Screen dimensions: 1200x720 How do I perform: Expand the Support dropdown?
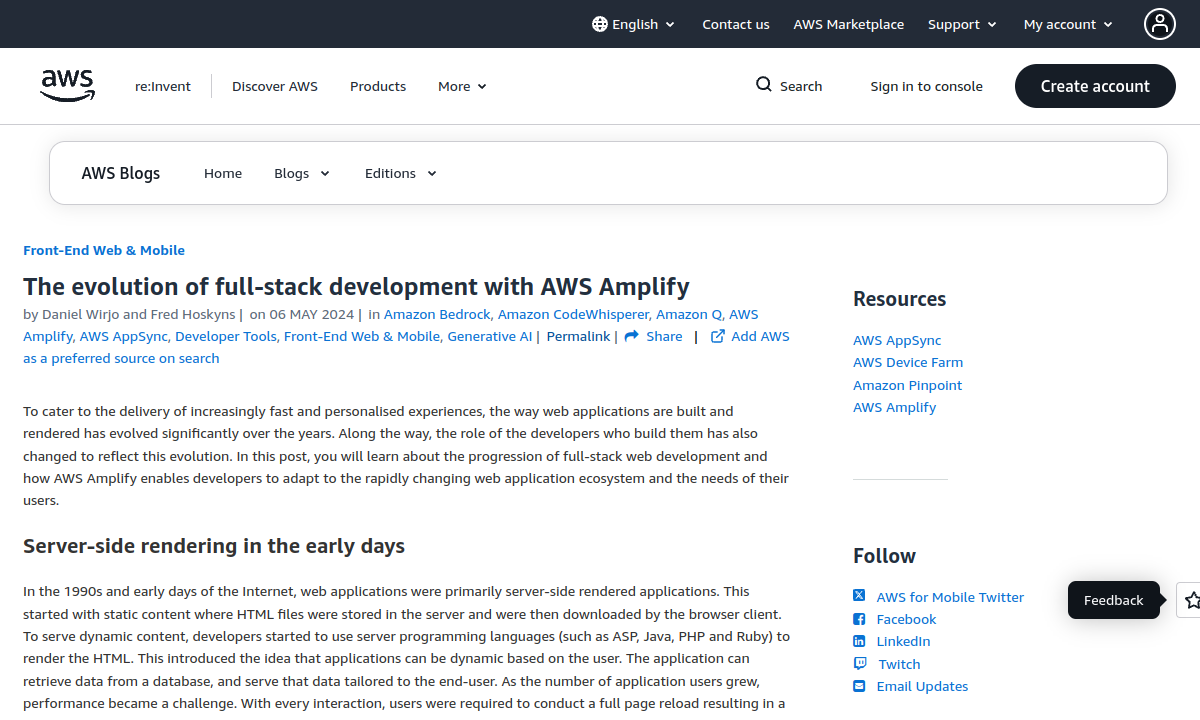tap(962, 24)
